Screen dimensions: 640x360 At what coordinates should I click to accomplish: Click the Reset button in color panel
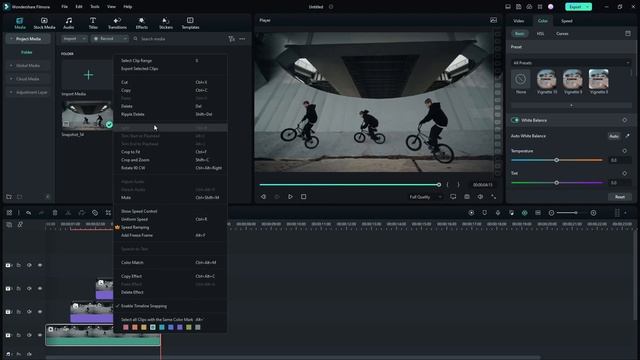click(x=620, y=197)
